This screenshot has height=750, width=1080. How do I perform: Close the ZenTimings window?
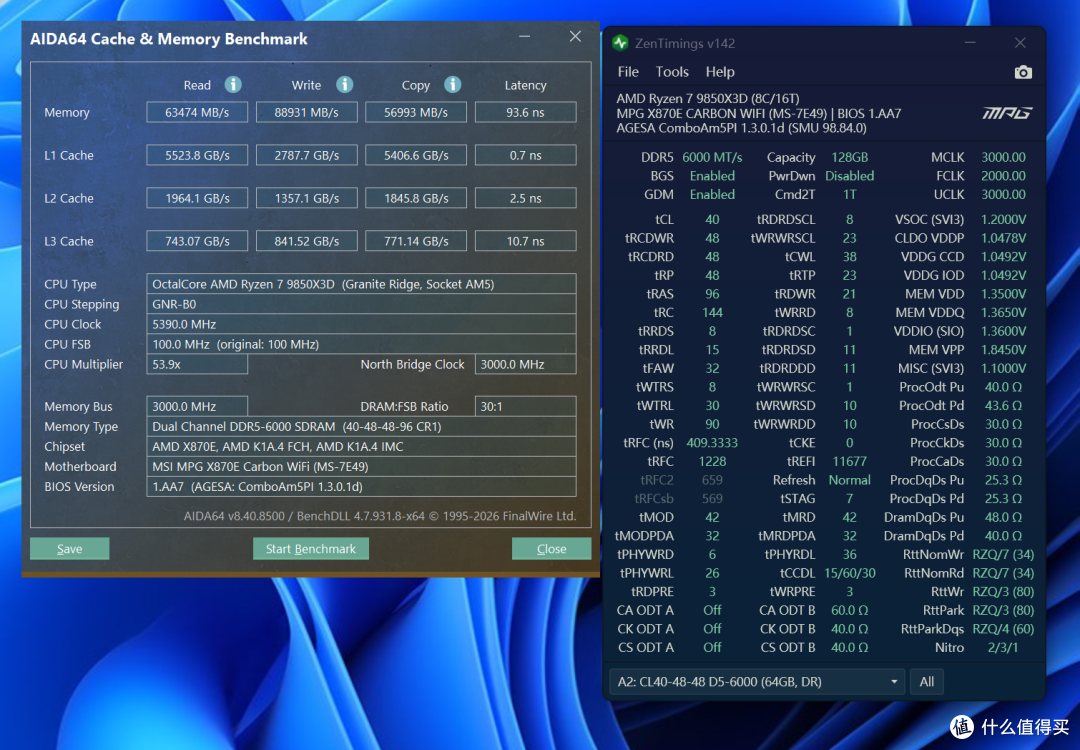[x=1020, y=43]
